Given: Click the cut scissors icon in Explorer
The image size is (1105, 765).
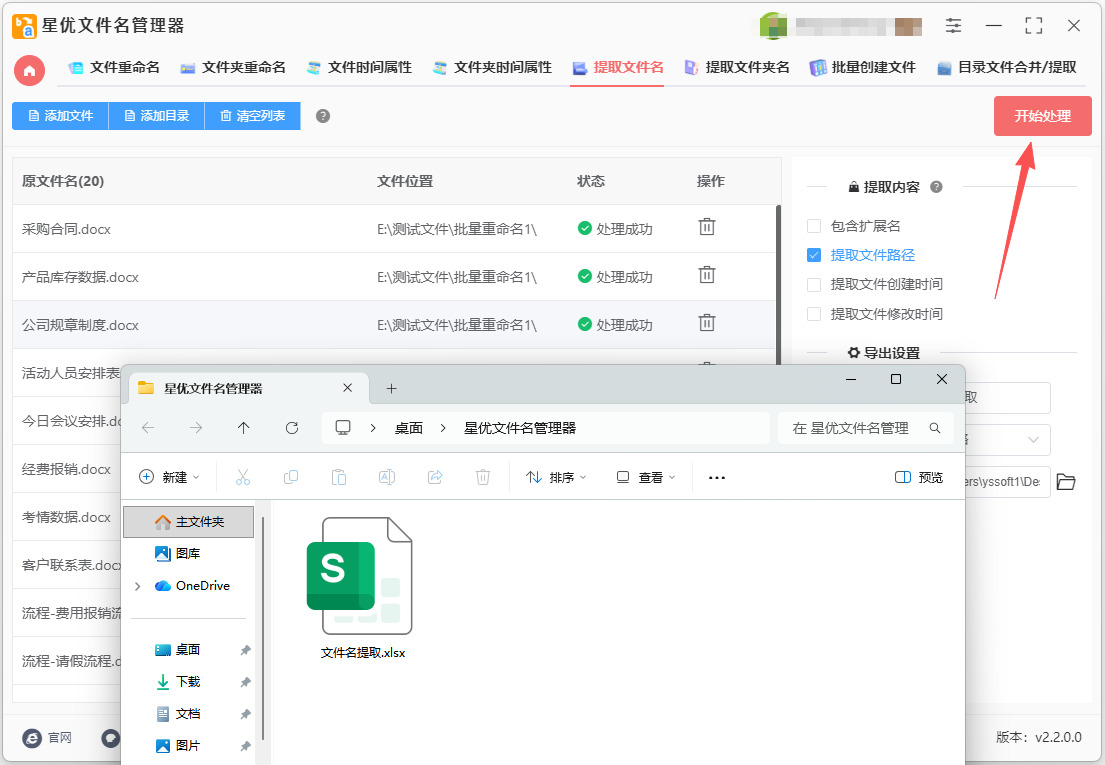Looking at the screenshot, I should coord(243,478).
